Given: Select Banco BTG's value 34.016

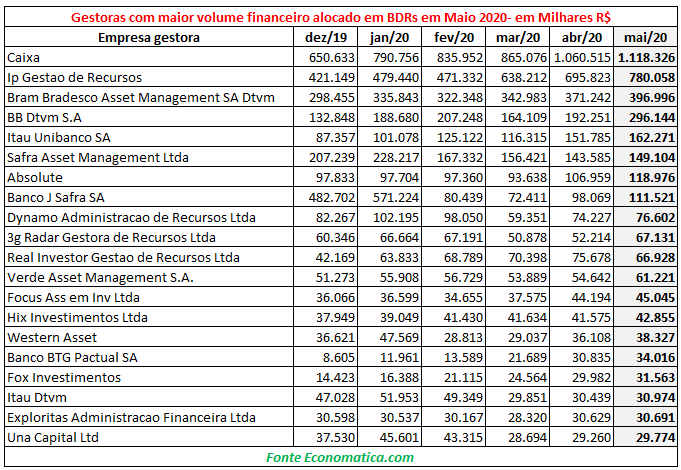Looking at the screenshot, I should (655, 357).
